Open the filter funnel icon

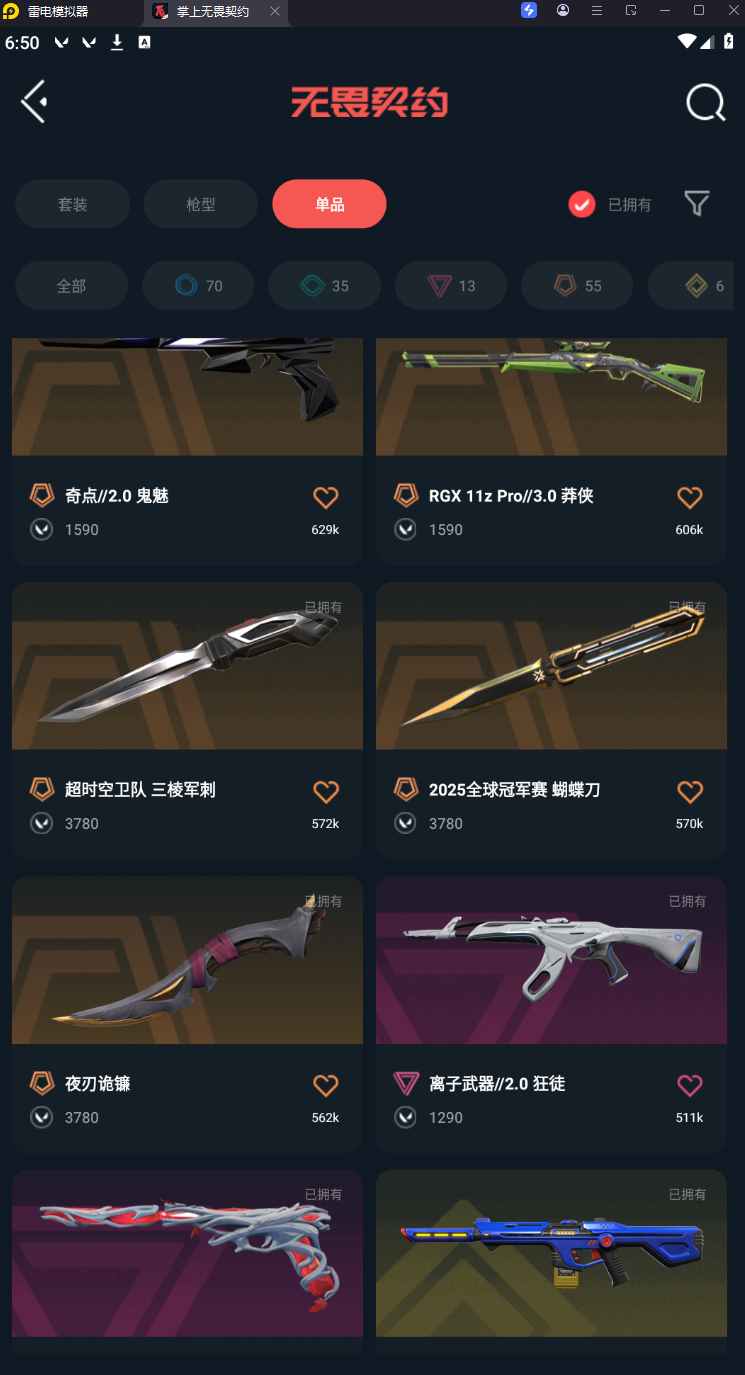tap(697, 204)
